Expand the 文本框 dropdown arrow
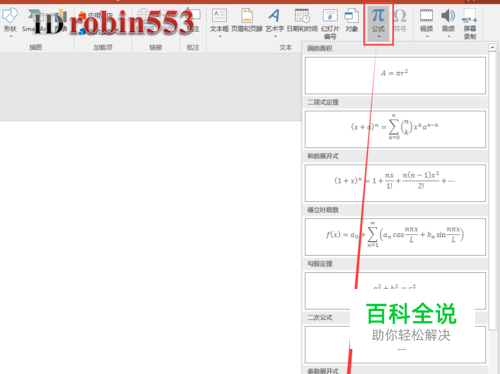This screenshot has width=500, height=374. [220, 36]
